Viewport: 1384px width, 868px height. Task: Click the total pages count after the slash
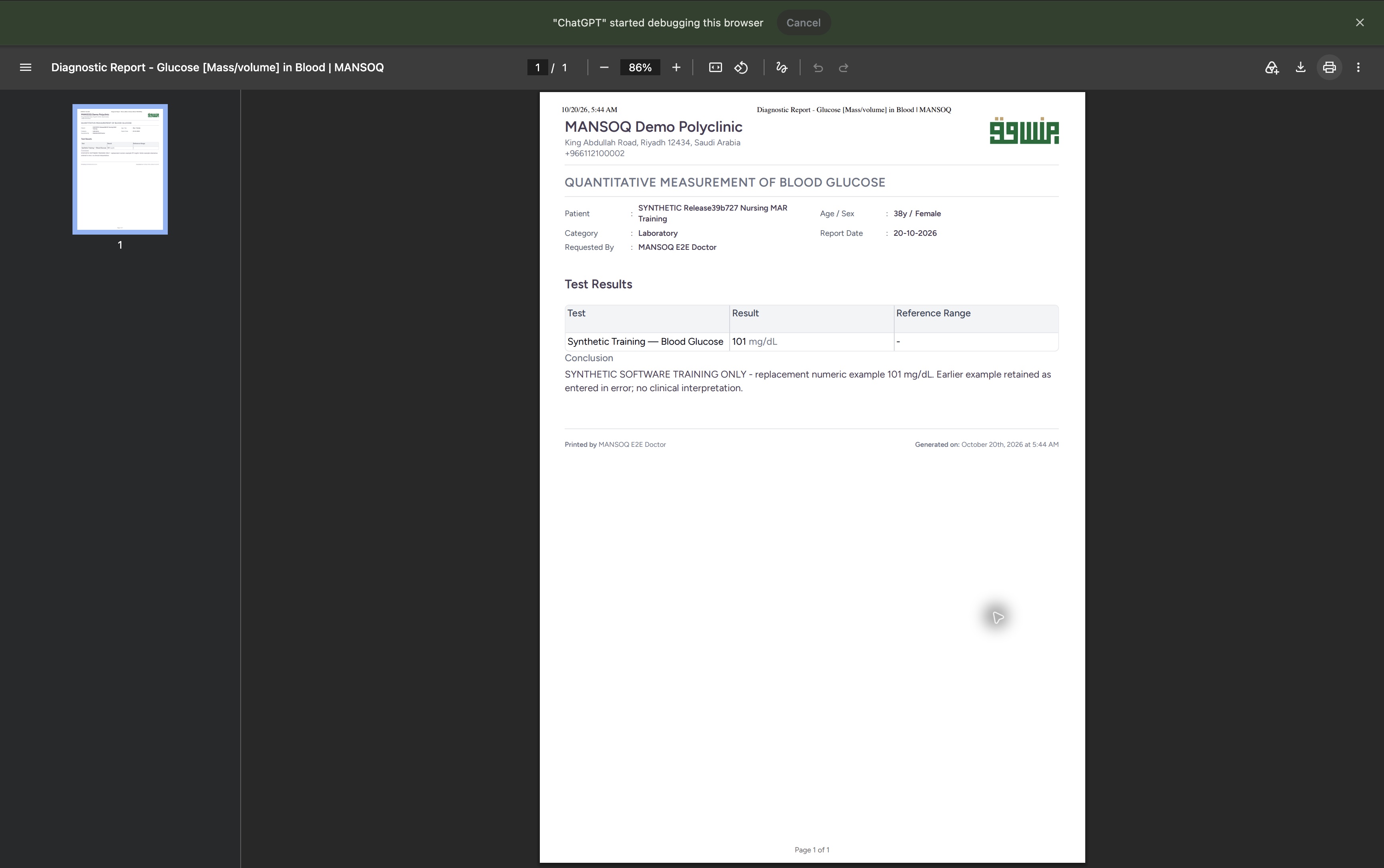(x=564, y=68)
